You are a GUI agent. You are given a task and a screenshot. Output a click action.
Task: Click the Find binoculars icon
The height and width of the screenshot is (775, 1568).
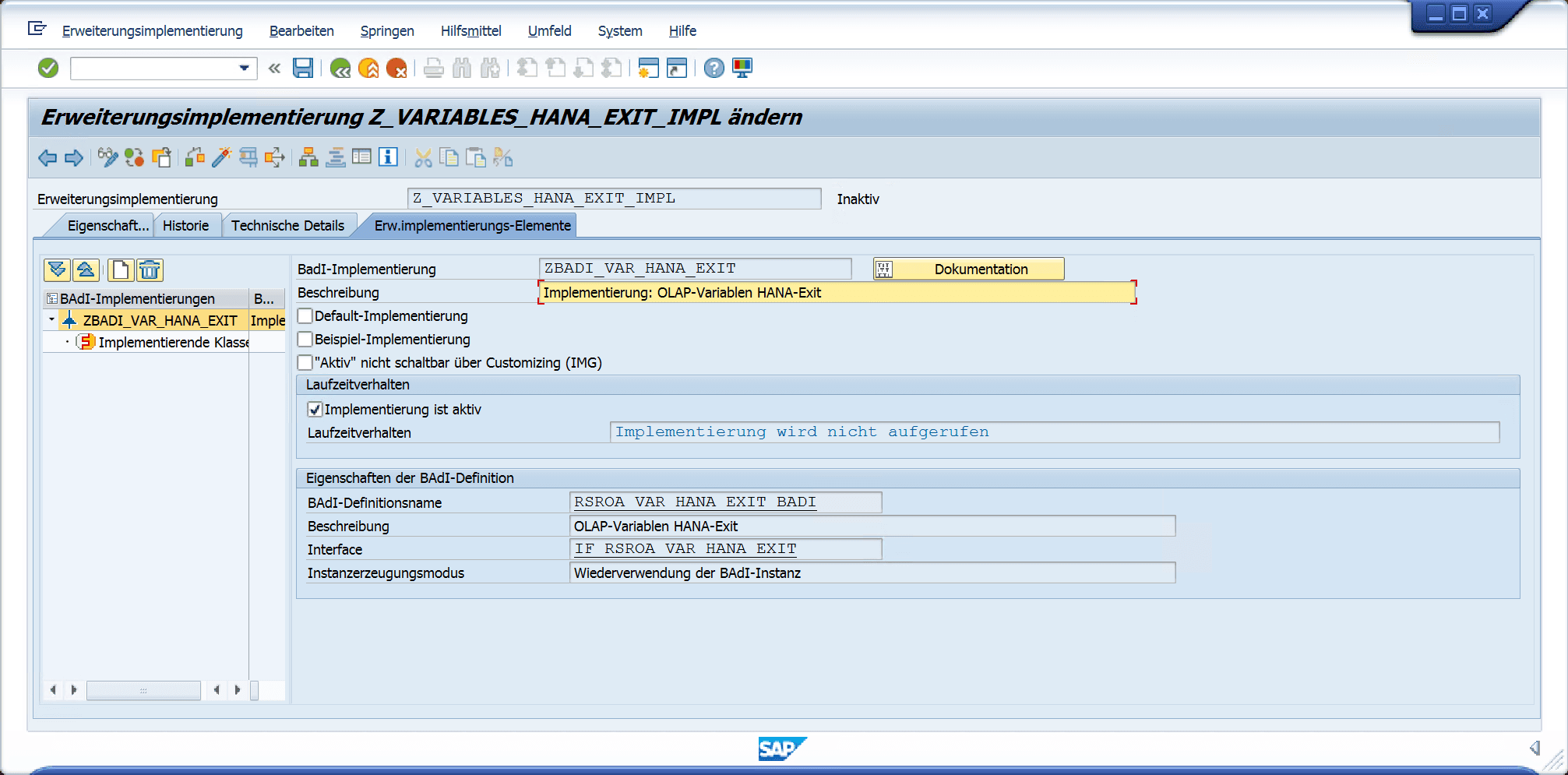pos(462,69)
